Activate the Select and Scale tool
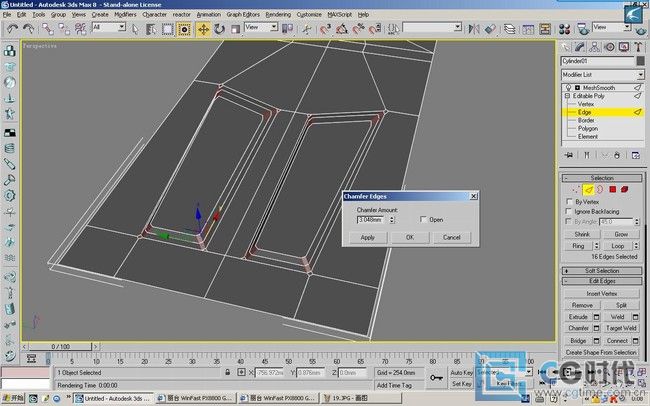Viewport: 650px width, 406px height. tap(235, 29)
